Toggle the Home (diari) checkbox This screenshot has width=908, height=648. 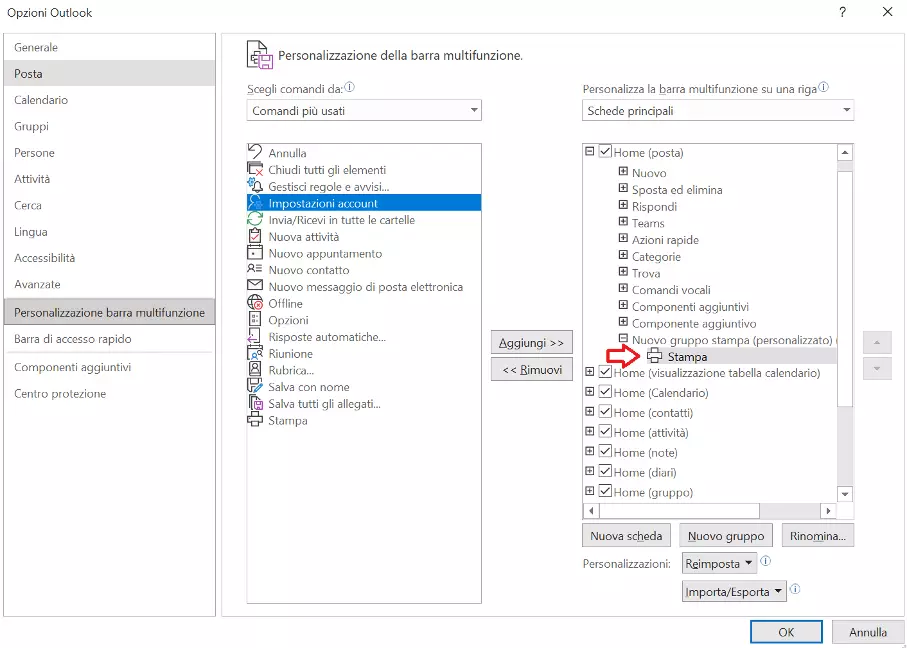coord(605,471)
